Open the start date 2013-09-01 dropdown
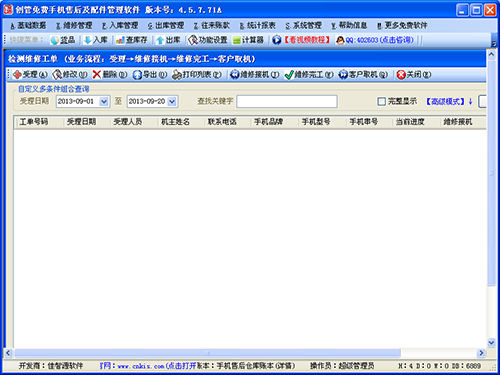The width and height of the screenshot is (500, 375). coord(104,101)
